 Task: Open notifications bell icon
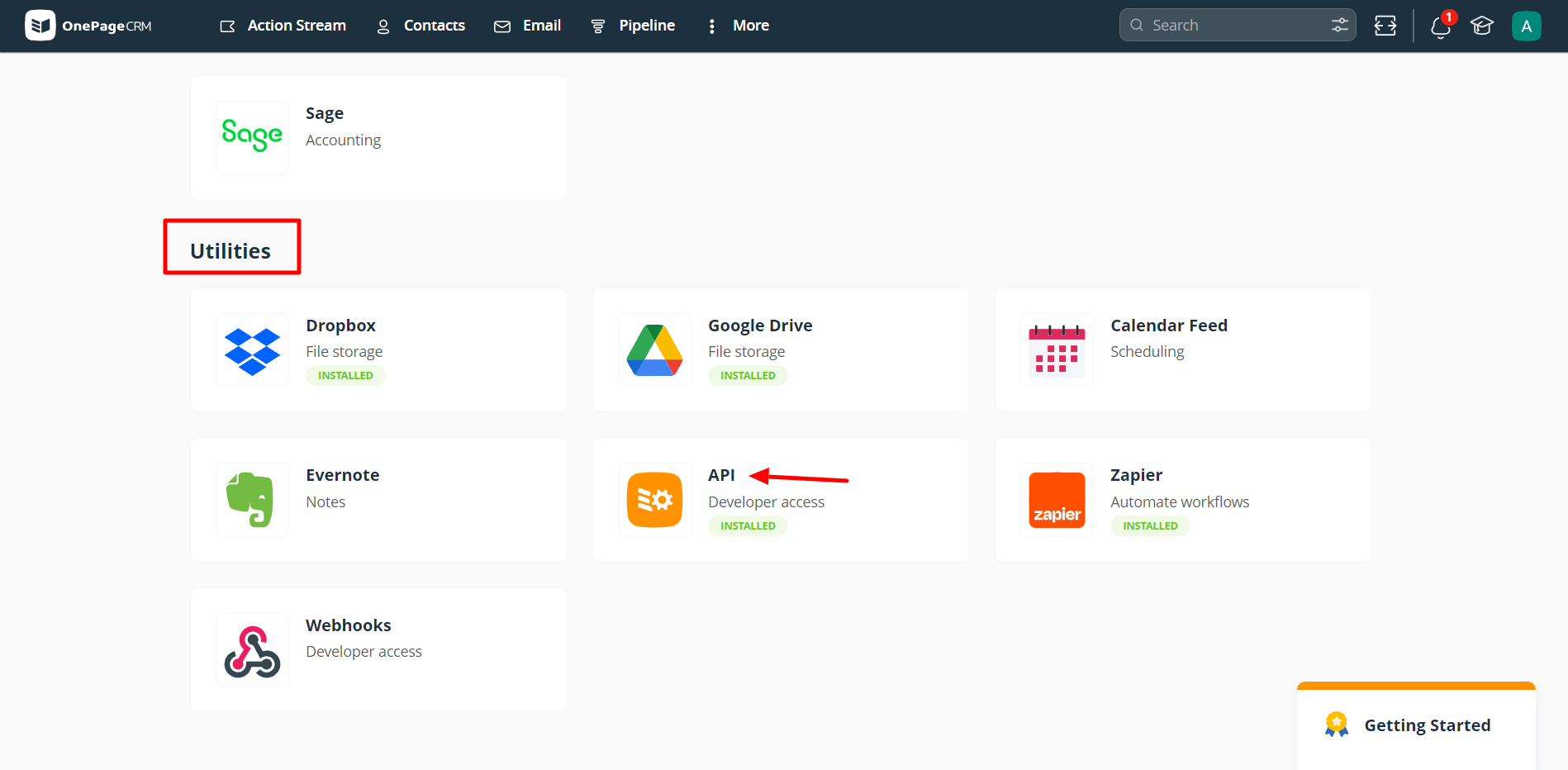1440,26
